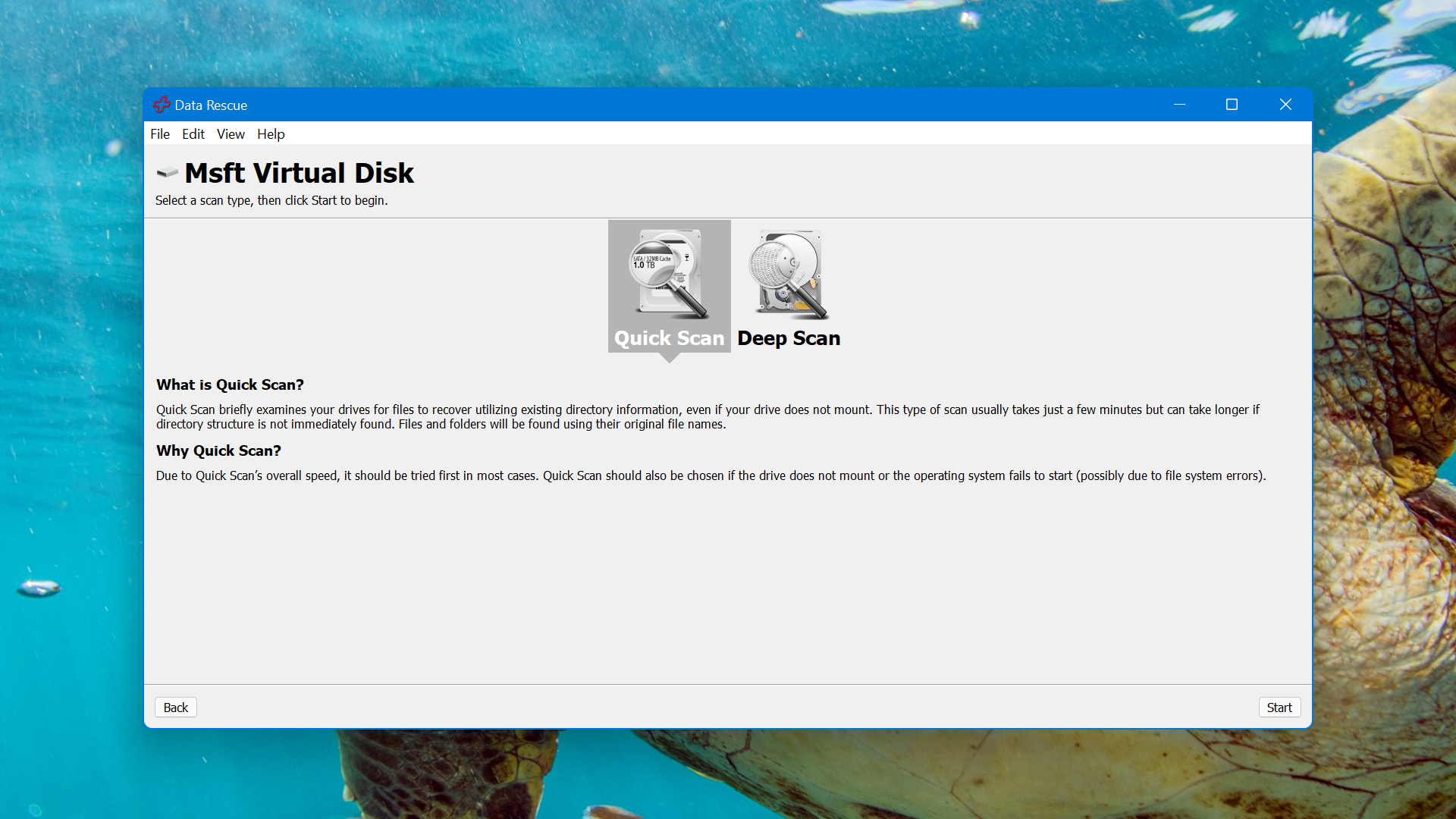This screenshot has width=1456, height=819.
Task: Click the 'Data Rescue' window title text
Action: click(x=211, y=105)
